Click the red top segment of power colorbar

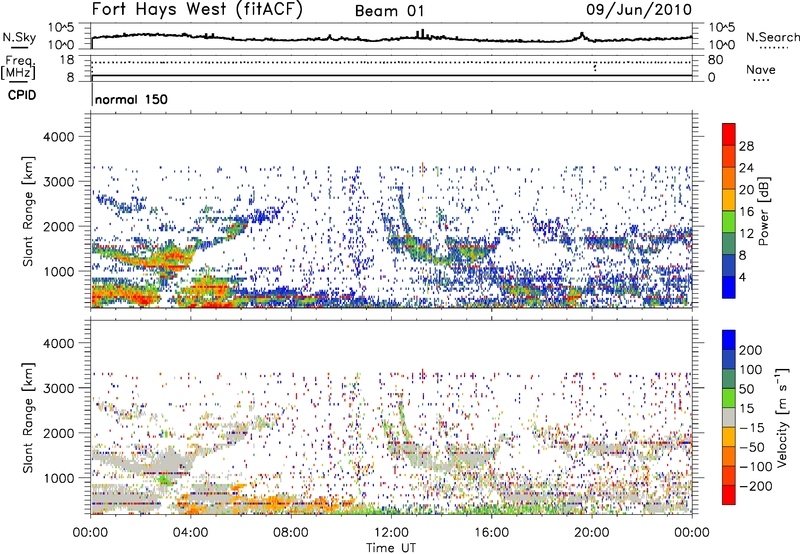click(x=729, y=134)
